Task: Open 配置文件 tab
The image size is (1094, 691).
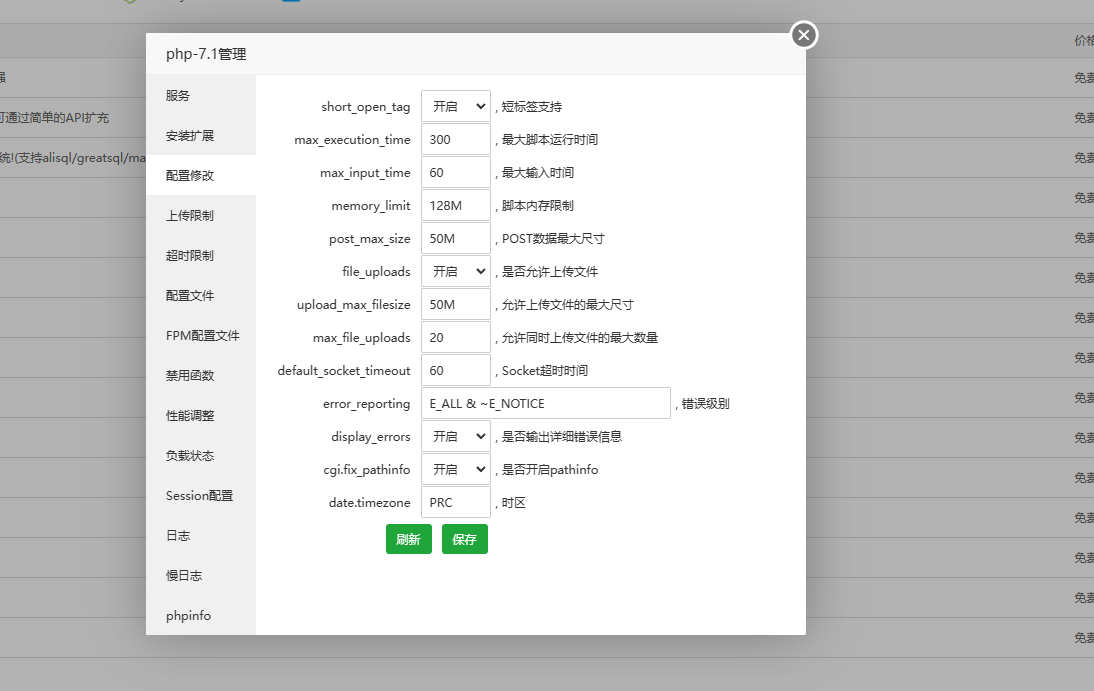Action: click(201, 295)
